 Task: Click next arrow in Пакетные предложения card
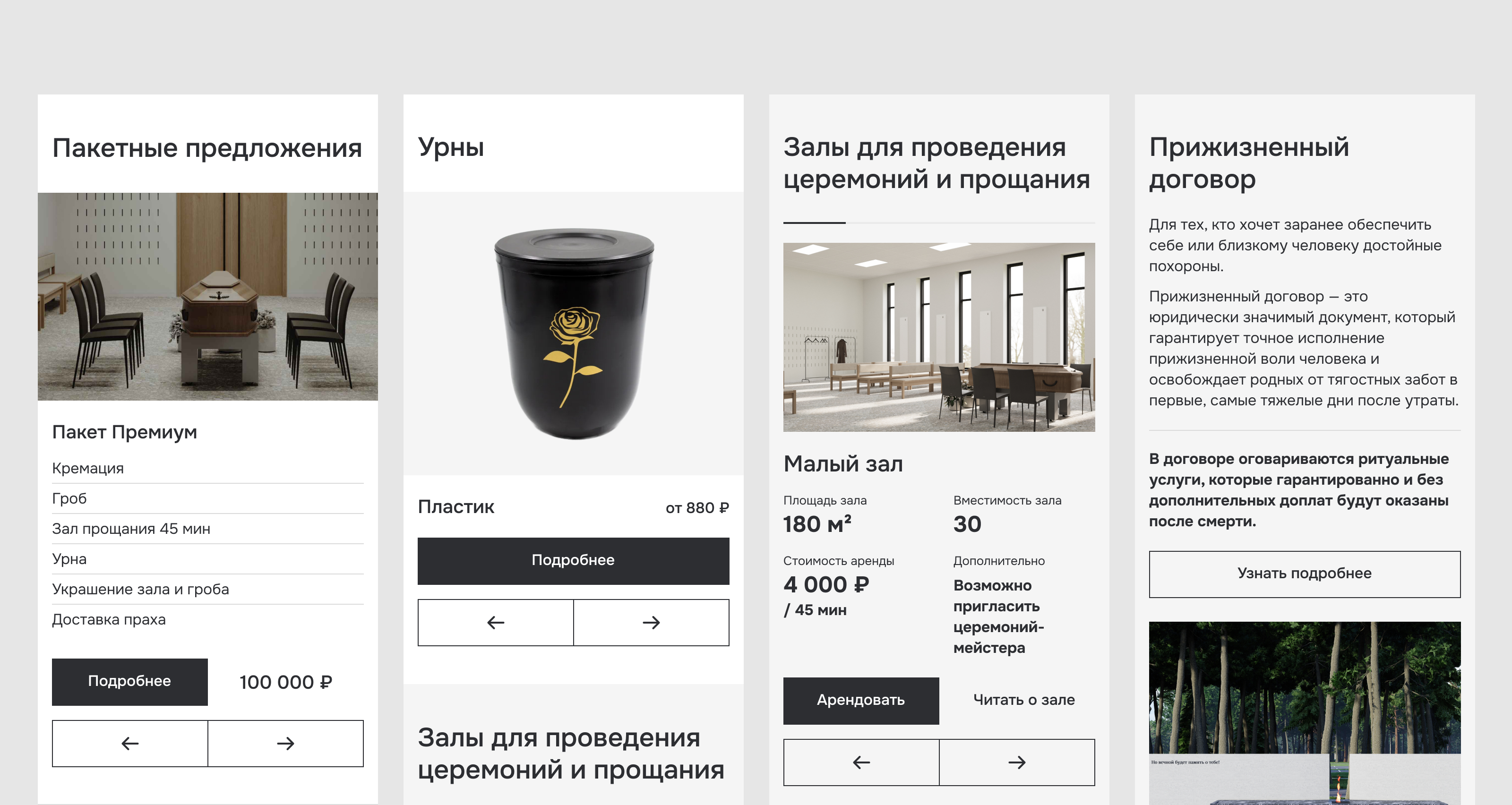(x=286, y=744)
